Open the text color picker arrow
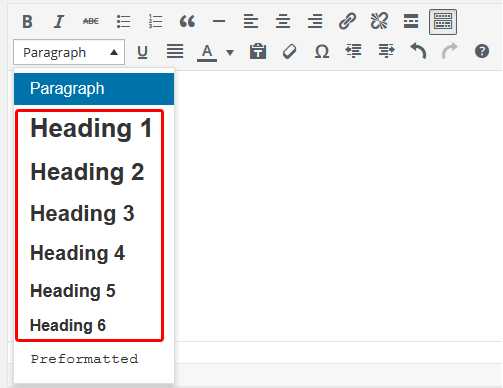This screenshot has height=388, width=503. tap(230, 52)
